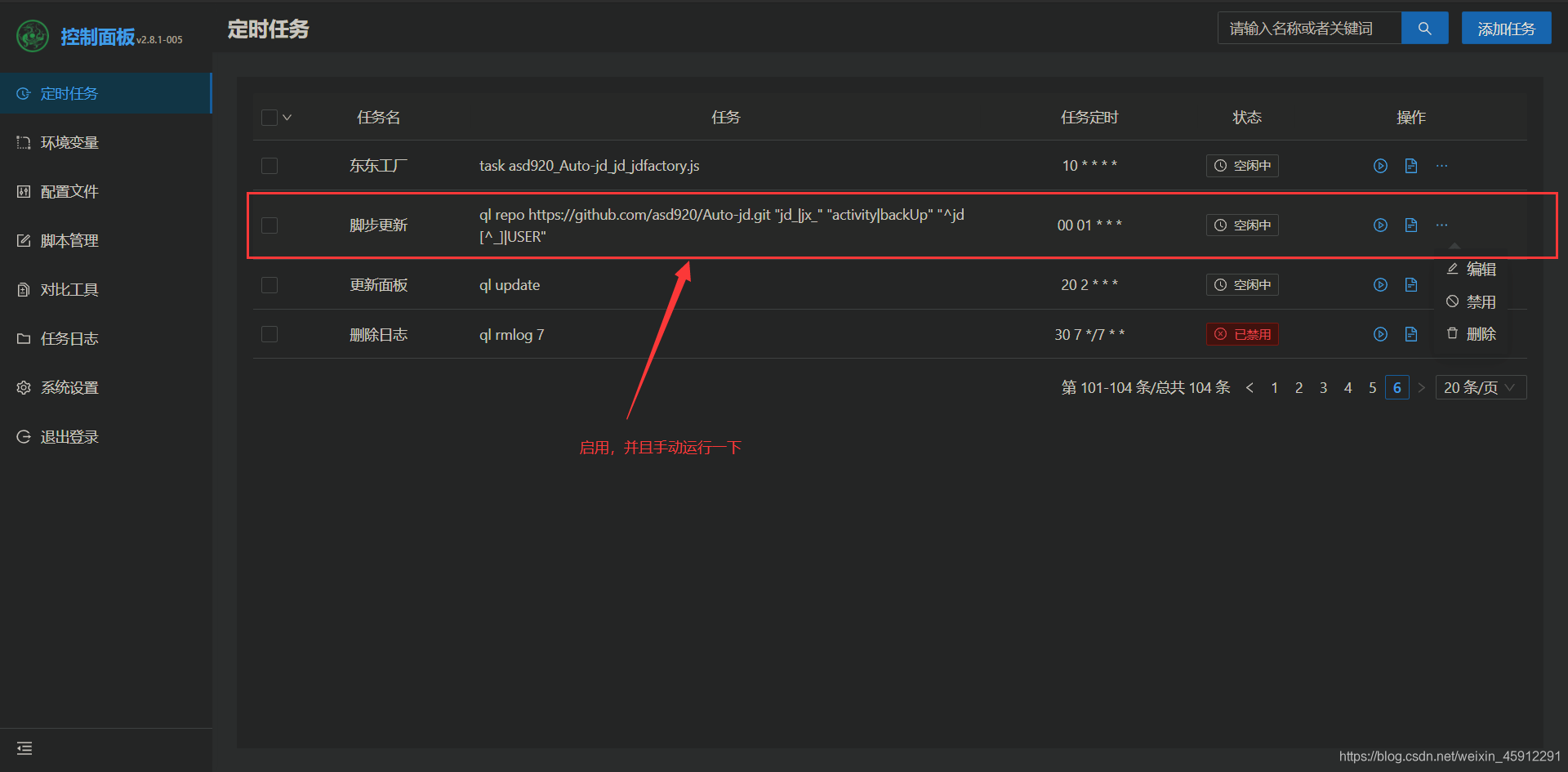
Task: Check the box for 删除日志 task
Action: click(269, 334)
